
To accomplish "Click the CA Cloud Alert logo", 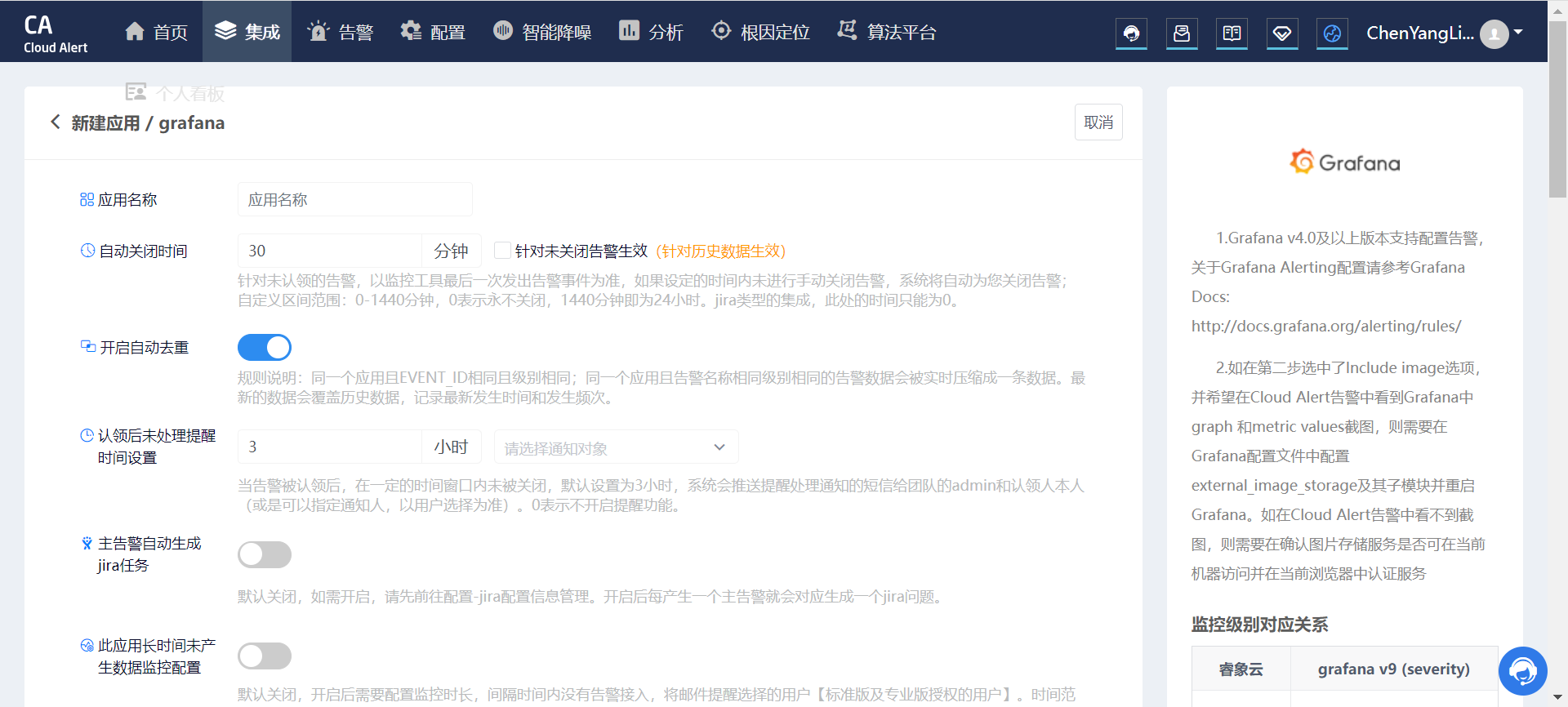I will pos(55,33).
